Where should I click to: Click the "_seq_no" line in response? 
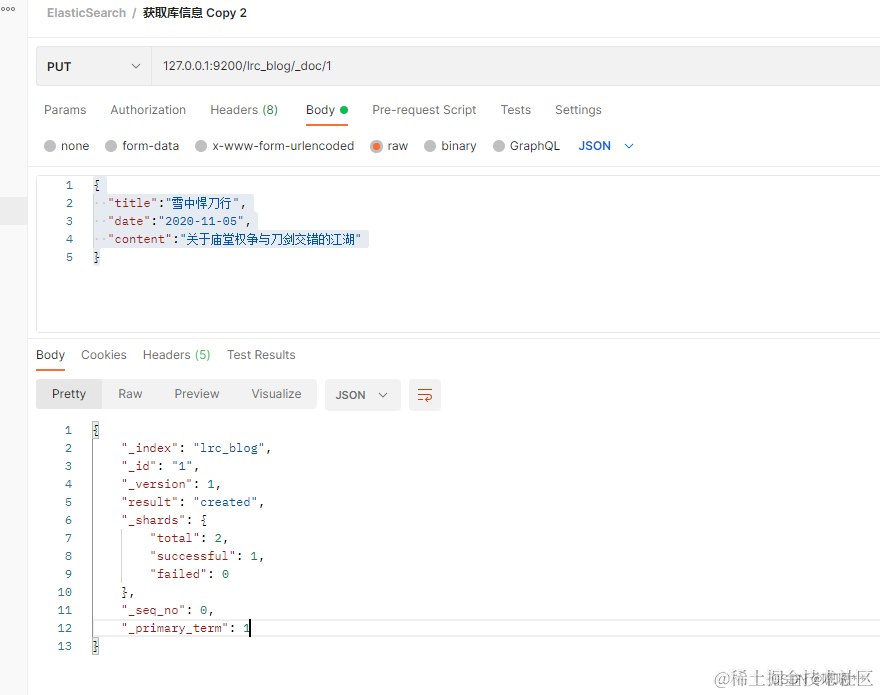click(168, 610)
